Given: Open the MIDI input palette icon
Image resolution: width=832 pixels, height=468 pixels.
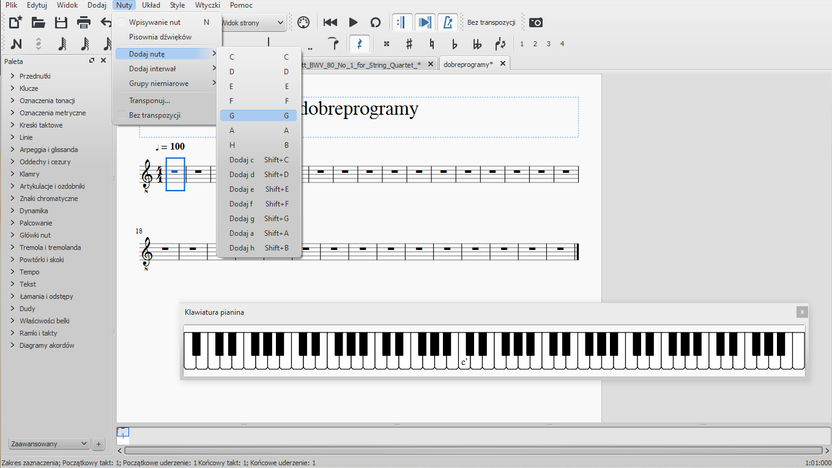Looking at the screenshot, I should pos(303,22).
